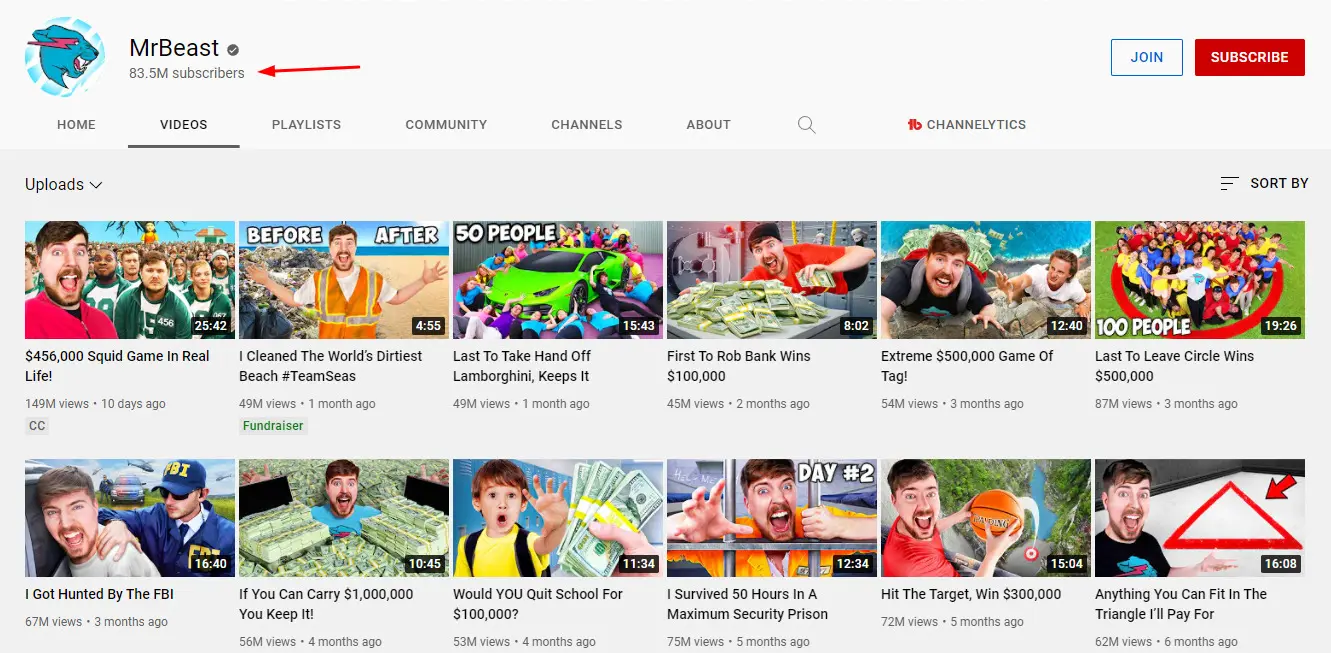1331x653 pixels.
Task: Click the Join button
Action: [x=1146, y=58]
